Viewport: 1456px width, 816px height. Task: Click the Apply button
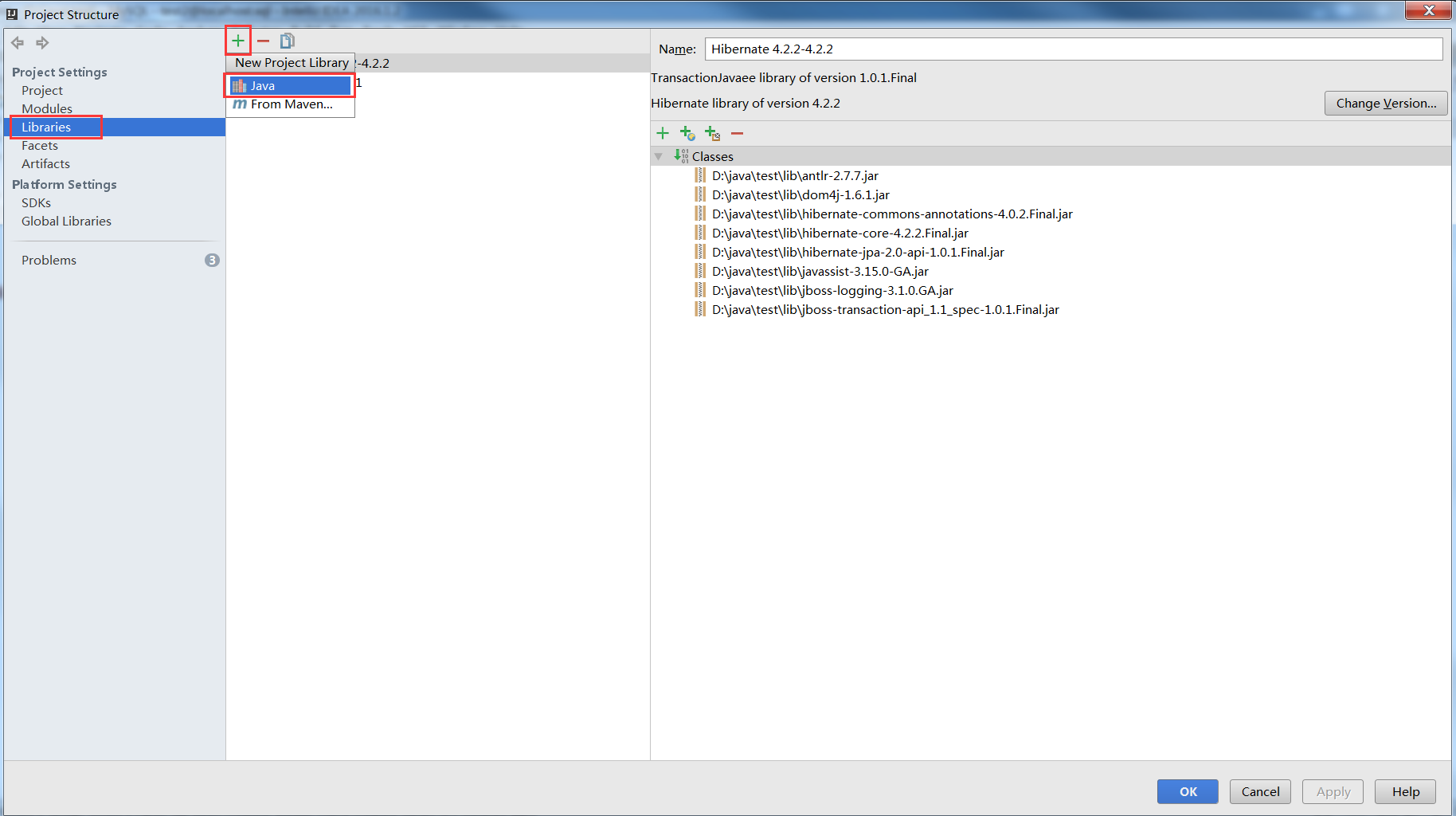[1333, 791]
